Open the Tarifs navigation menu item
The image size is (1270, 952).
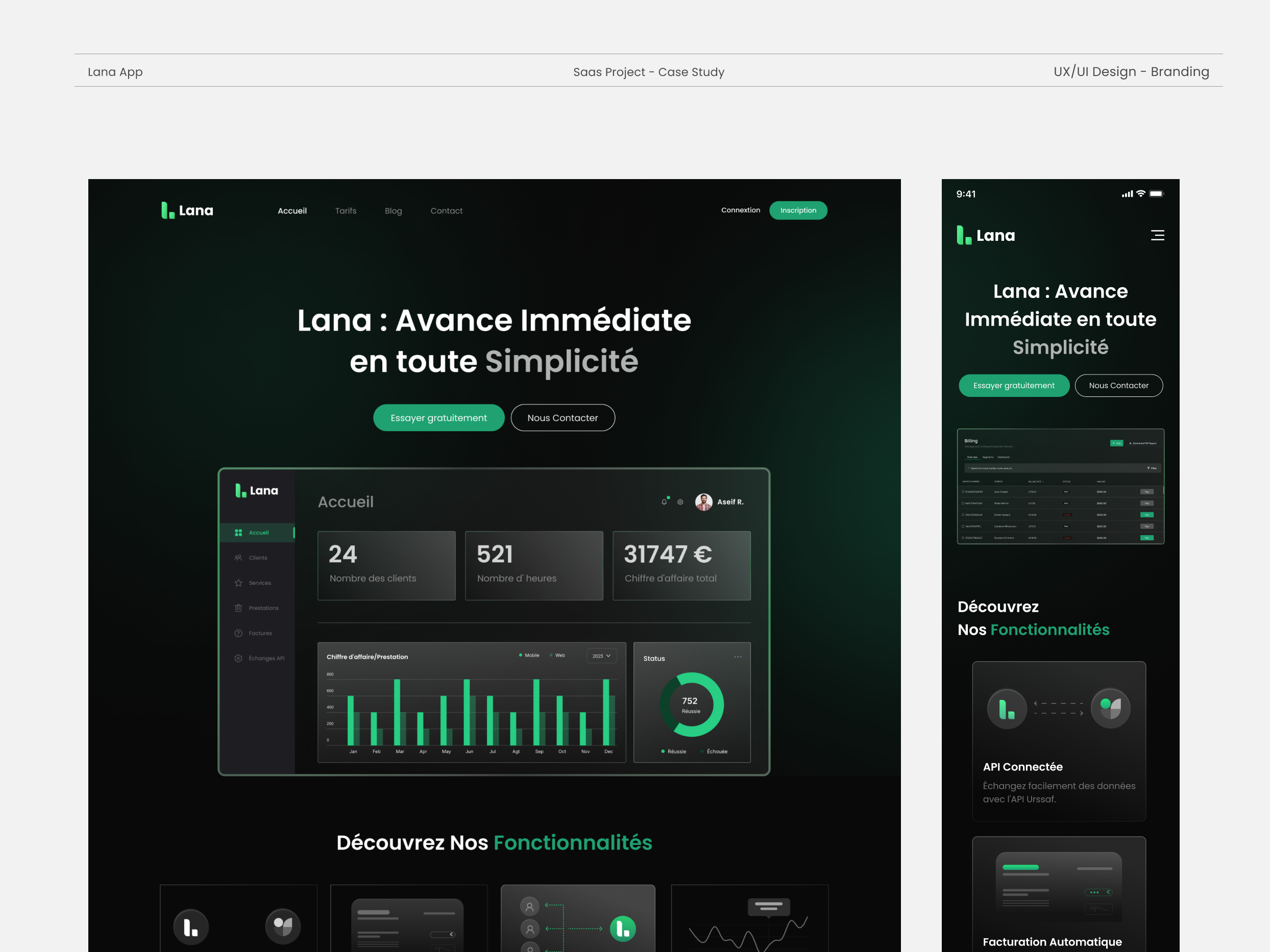[x=346, y=211]
